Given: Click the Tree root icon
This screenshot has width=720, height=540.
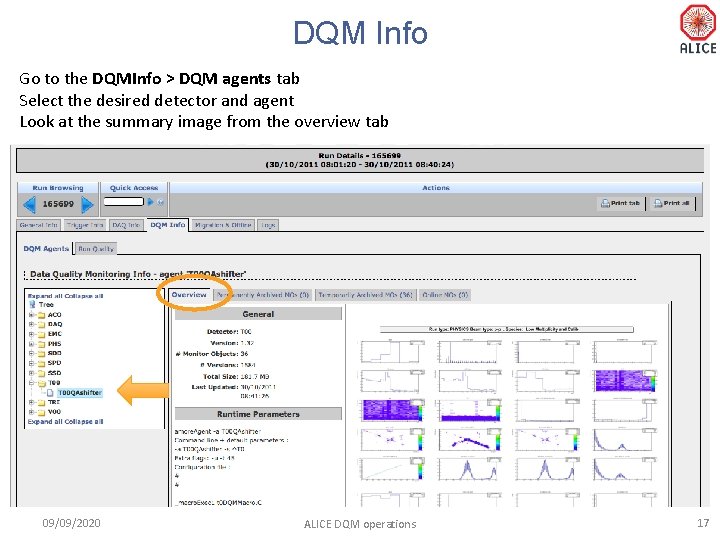Looking at the screenshot, I should (x=32, y=304).
